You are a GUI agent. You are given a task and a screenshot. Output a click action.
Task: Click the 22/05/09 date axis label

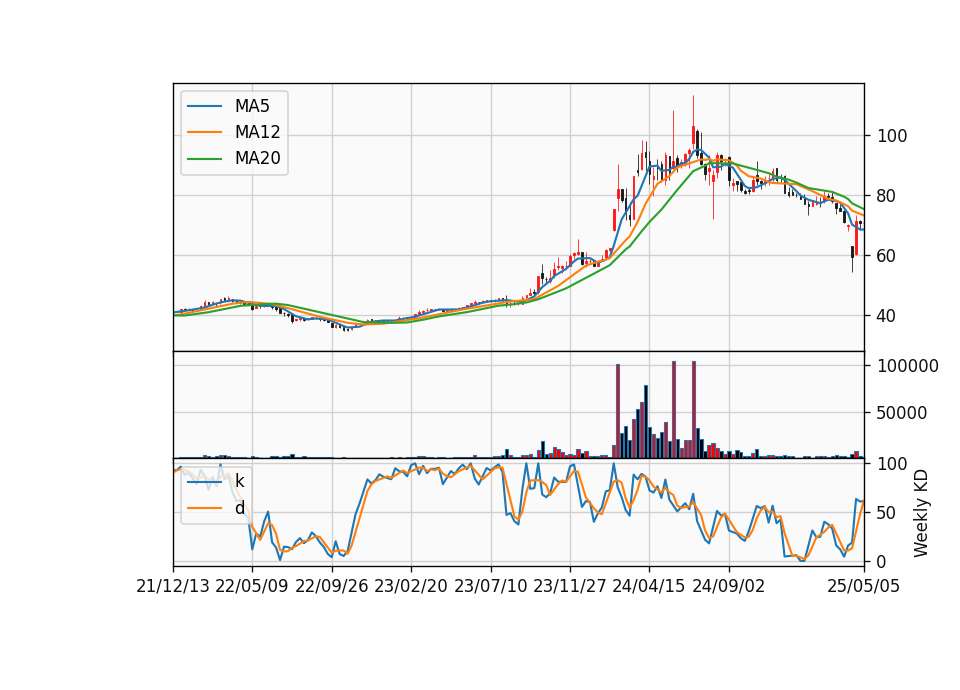click(x=252, y=586)
